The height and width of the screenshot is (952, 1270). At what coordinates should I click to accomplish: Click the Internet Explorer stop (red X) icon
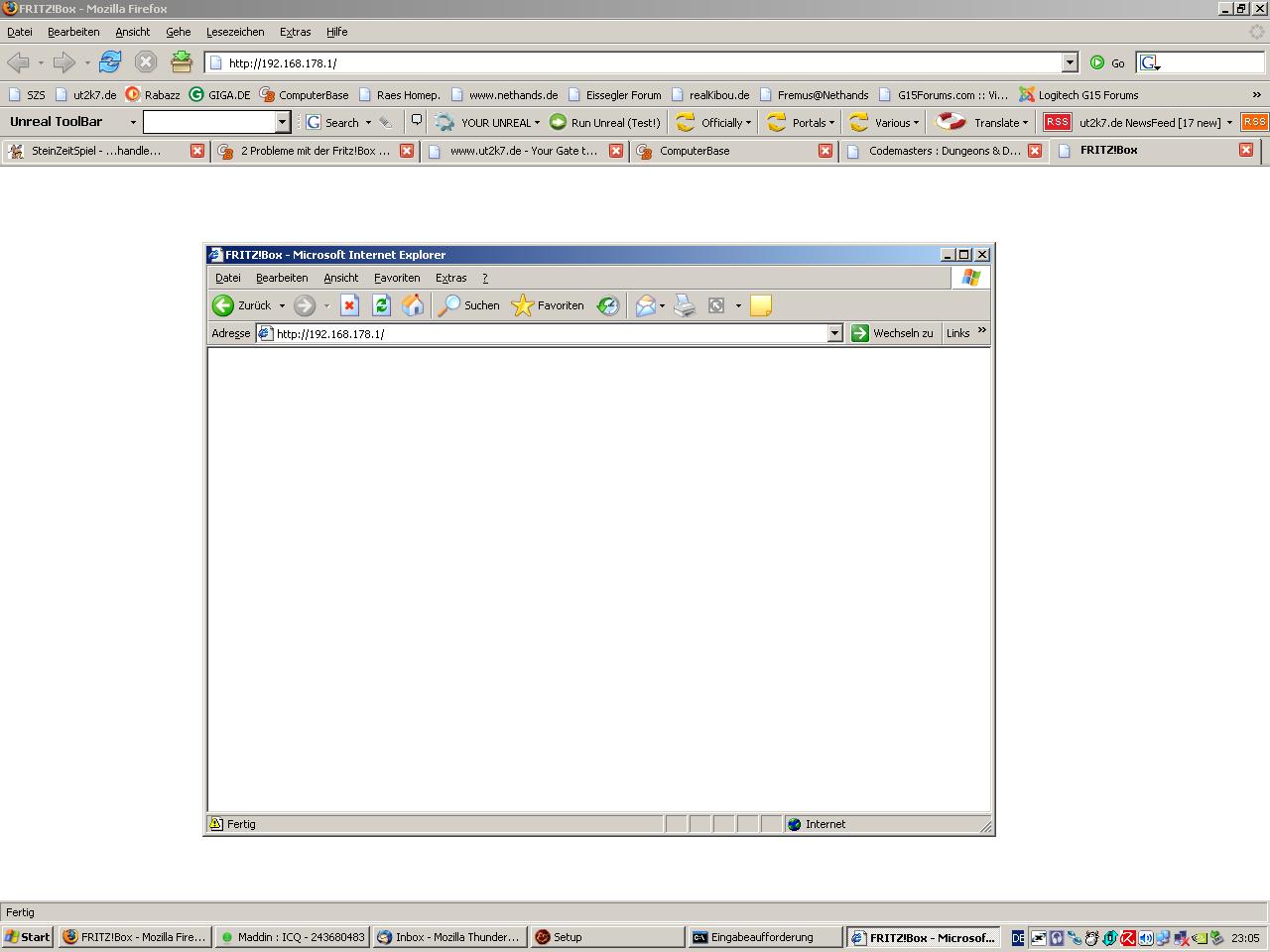(349, 305)
